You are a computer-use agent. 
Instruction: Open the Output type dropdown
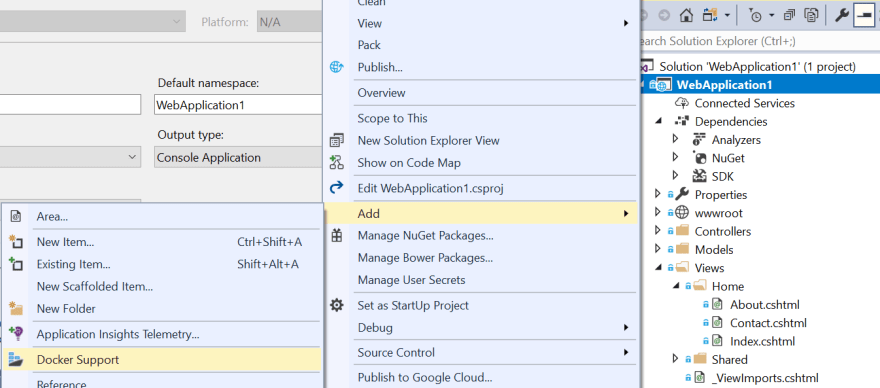pos(239,157)
